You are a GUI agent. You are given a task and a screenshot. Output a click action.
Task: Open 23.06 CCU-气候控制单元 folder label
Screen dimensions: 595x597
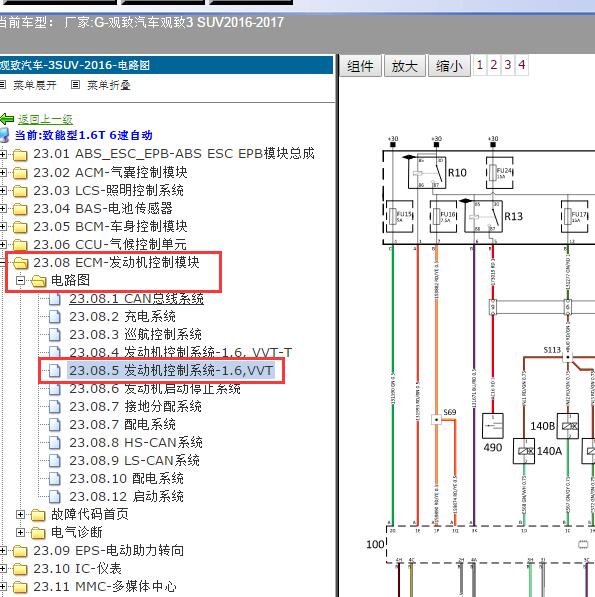[x=110, y=244]
